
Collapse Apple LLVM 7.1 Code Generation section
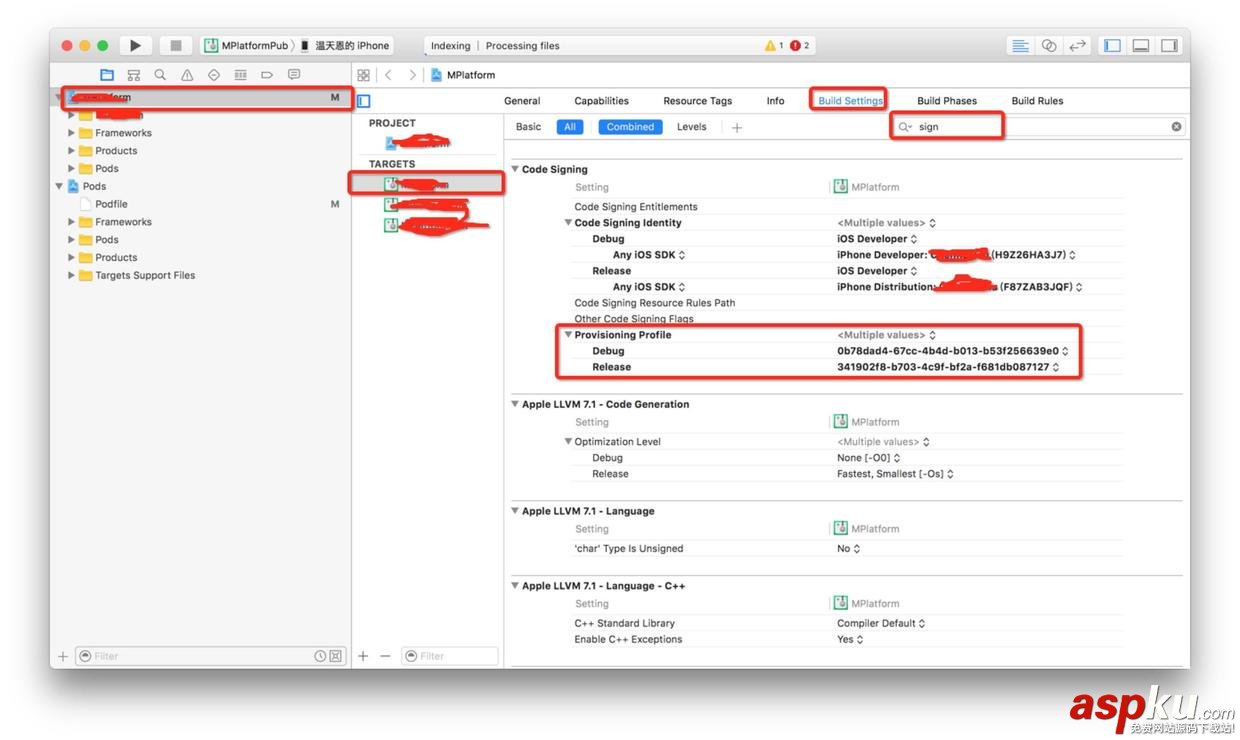point(515,404)
